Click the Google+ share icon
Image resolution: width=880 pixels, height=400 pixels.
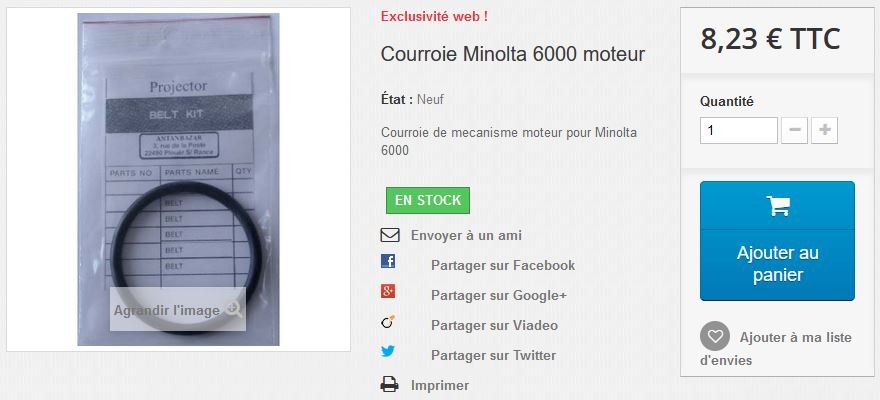(x=388, y=291)
